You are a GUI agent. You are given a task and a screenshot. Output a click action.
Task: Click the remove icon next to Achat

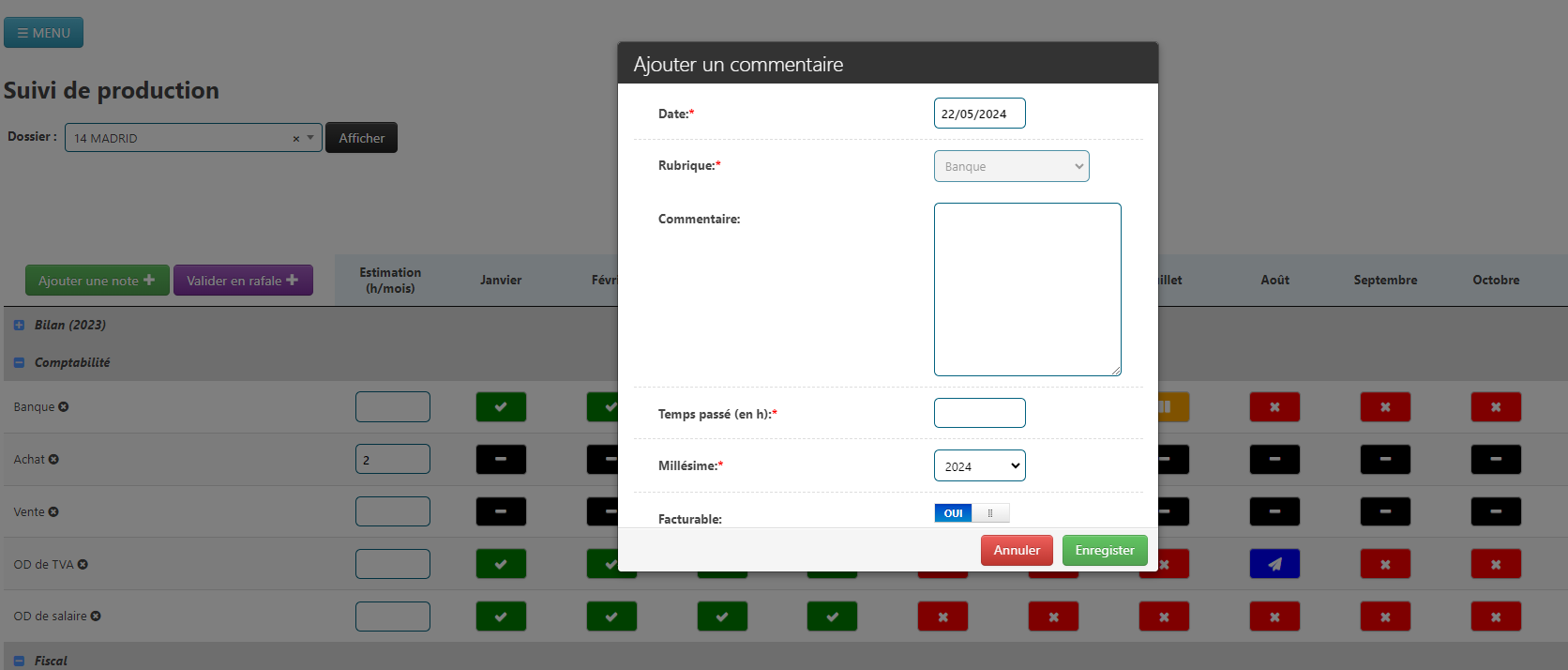click(53, 460)
